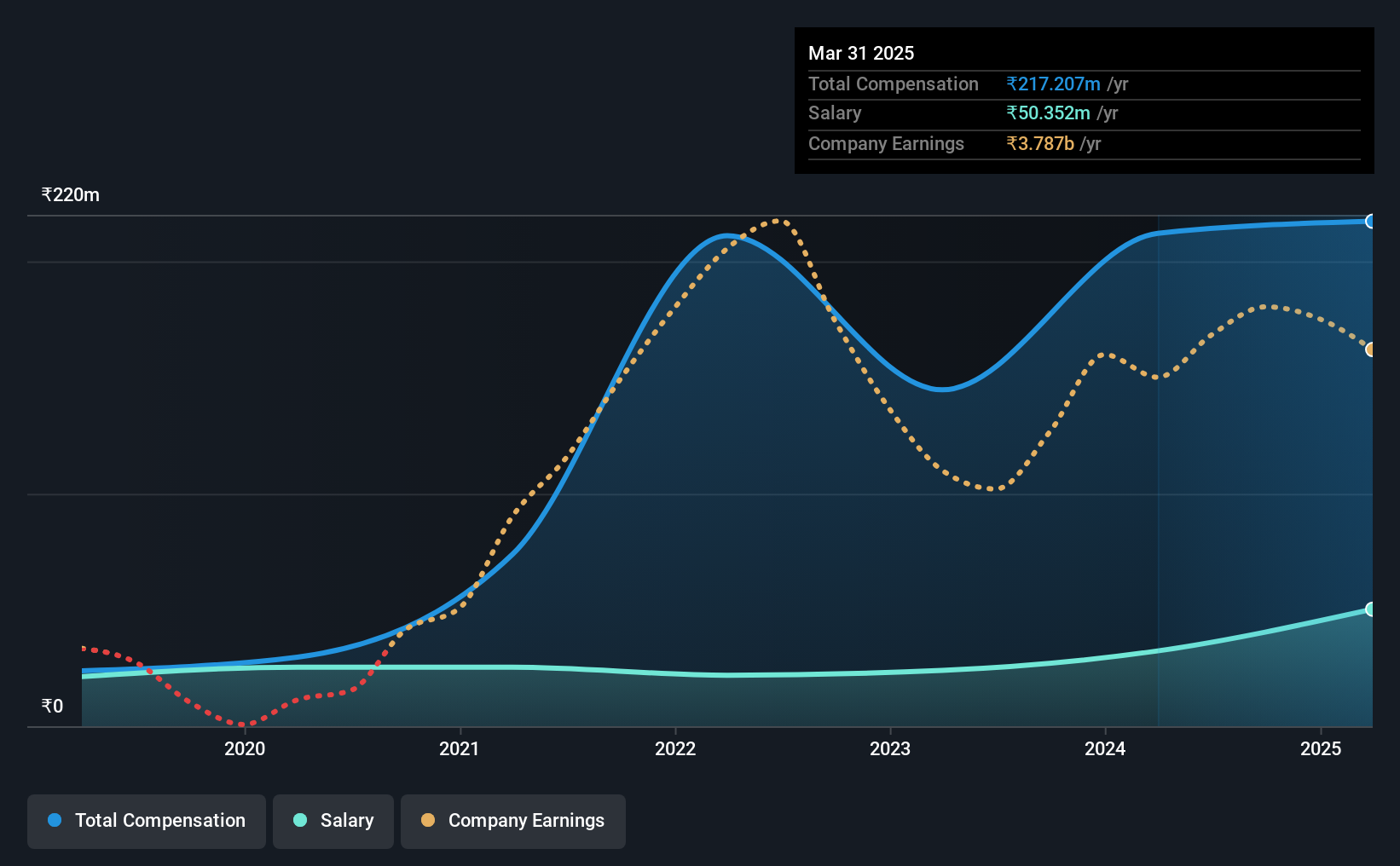
Task: Click the 2025 x-axis label
Action: coord(1321,748)
